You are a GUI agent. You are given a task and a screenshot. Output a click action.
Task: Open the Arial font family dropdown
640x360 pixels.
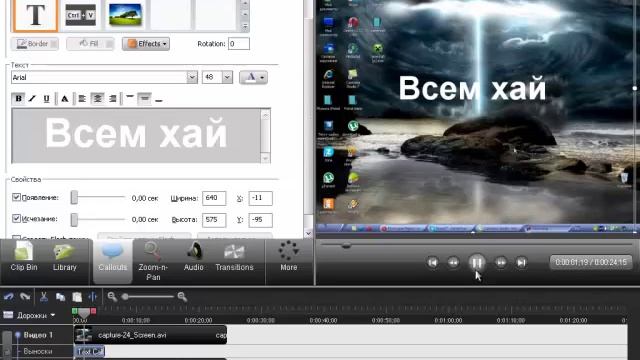[x=192, y=77]
